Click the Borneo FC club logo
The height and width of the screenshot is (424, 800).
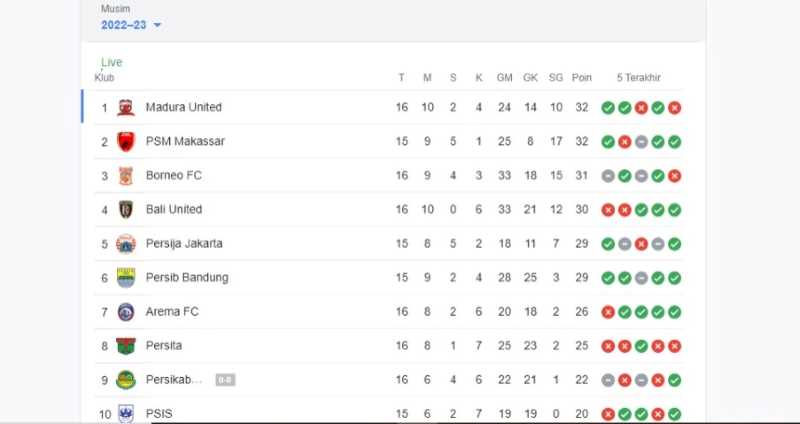(x=125, y=175)
